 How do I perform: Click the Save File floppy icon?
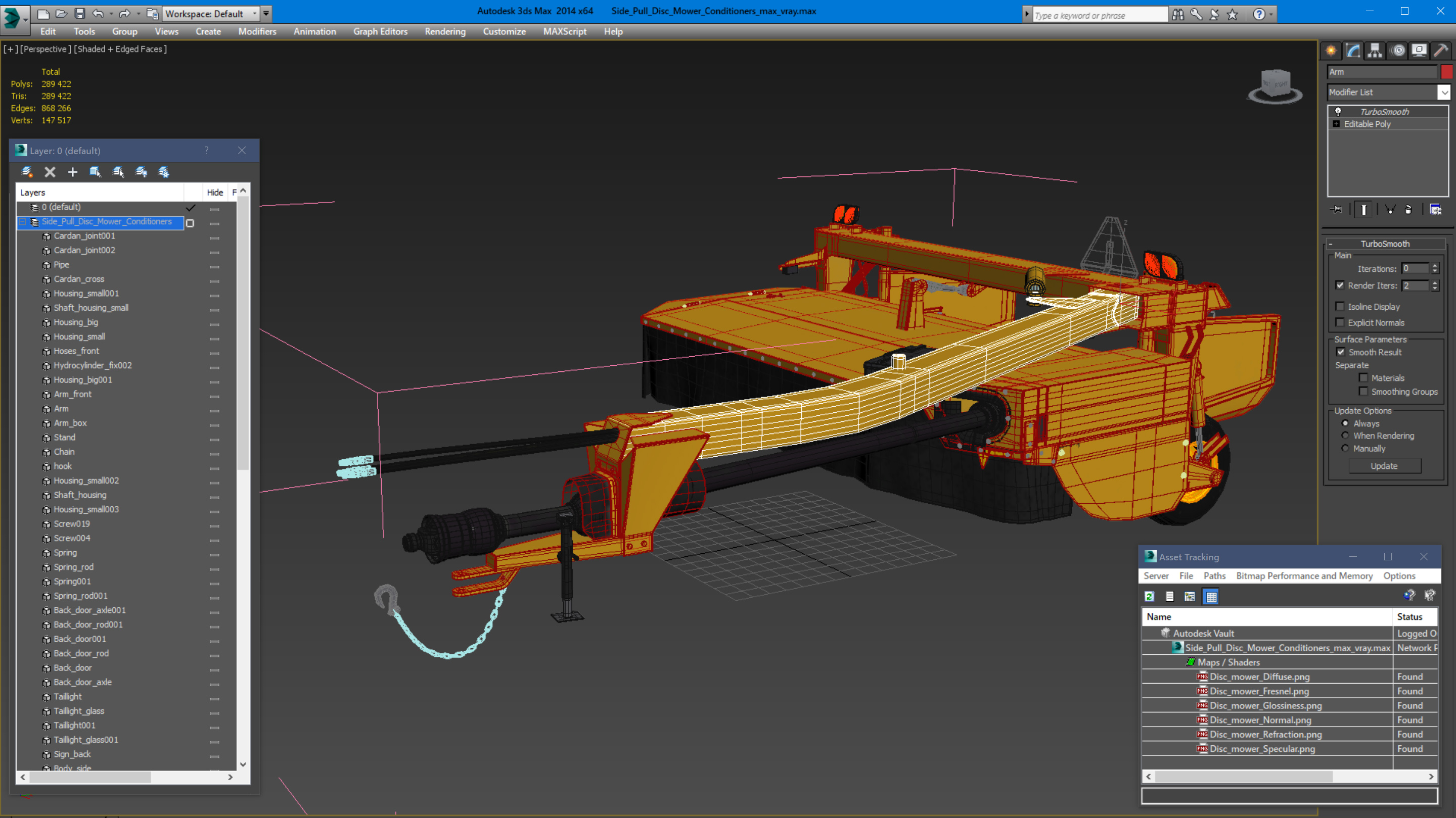click(80, 14)
